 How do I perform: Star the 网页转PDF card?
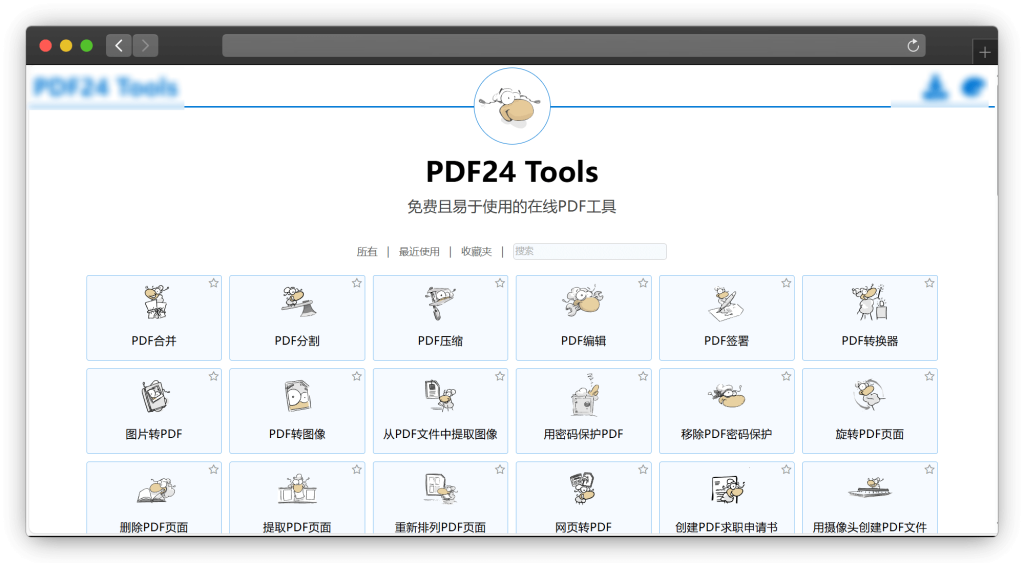tap(643, 470)
